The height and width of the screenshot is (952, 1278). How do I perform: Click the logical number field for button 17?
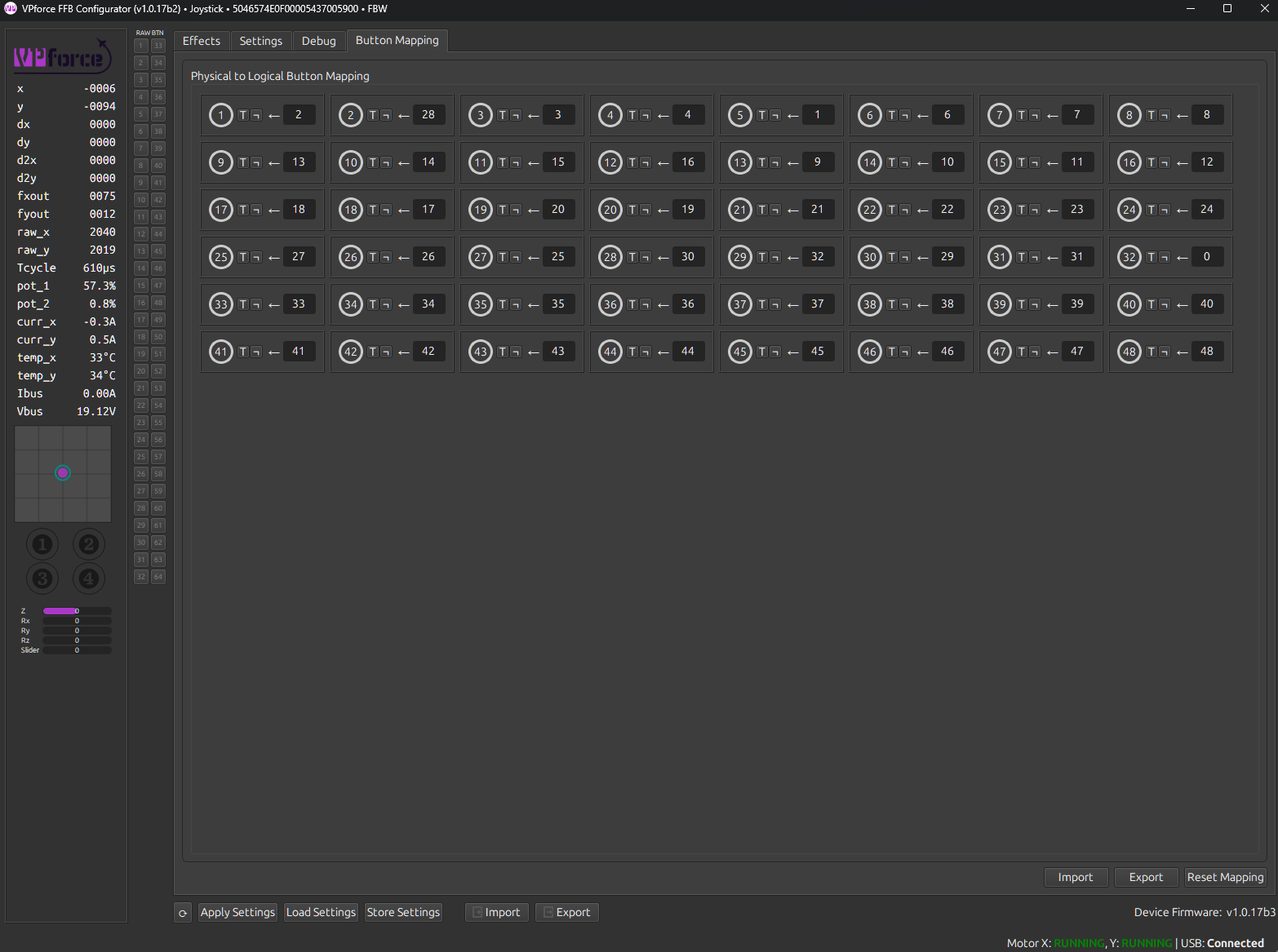[x=299, y=210]
